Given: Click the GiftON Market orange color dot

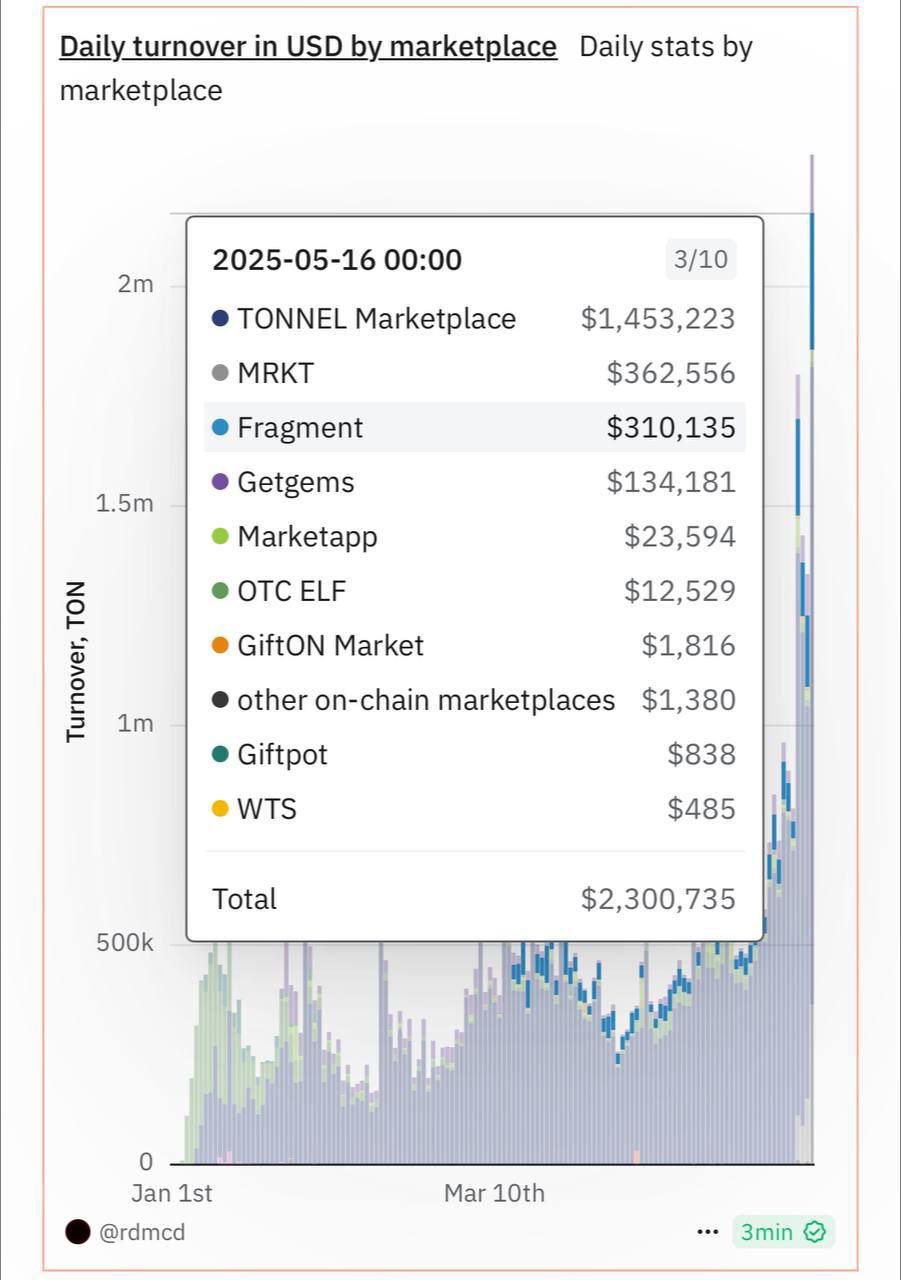Looking at the screenshot, I should click(221, 646).
